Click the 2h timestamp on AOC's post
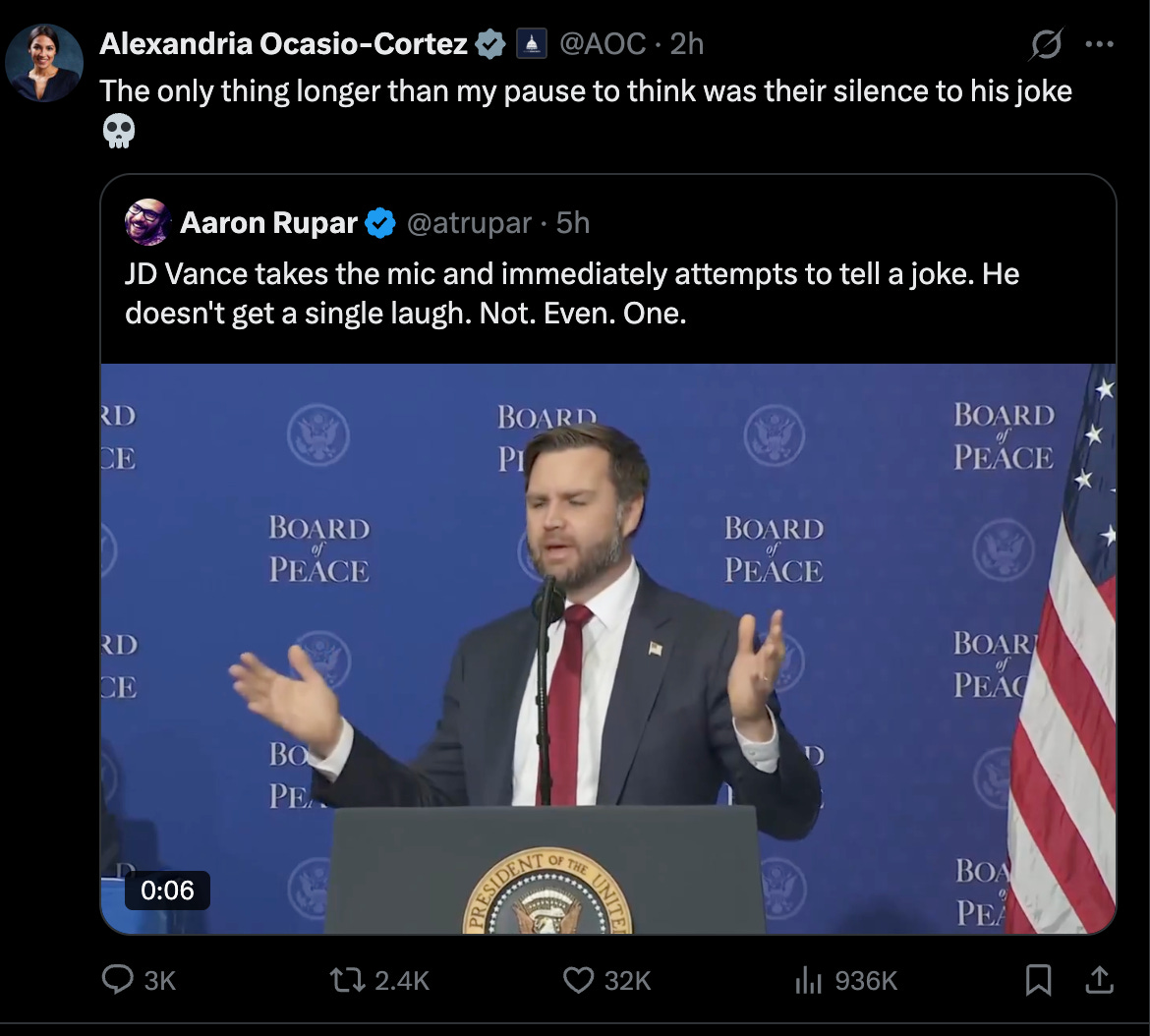 tap(682, 42)
